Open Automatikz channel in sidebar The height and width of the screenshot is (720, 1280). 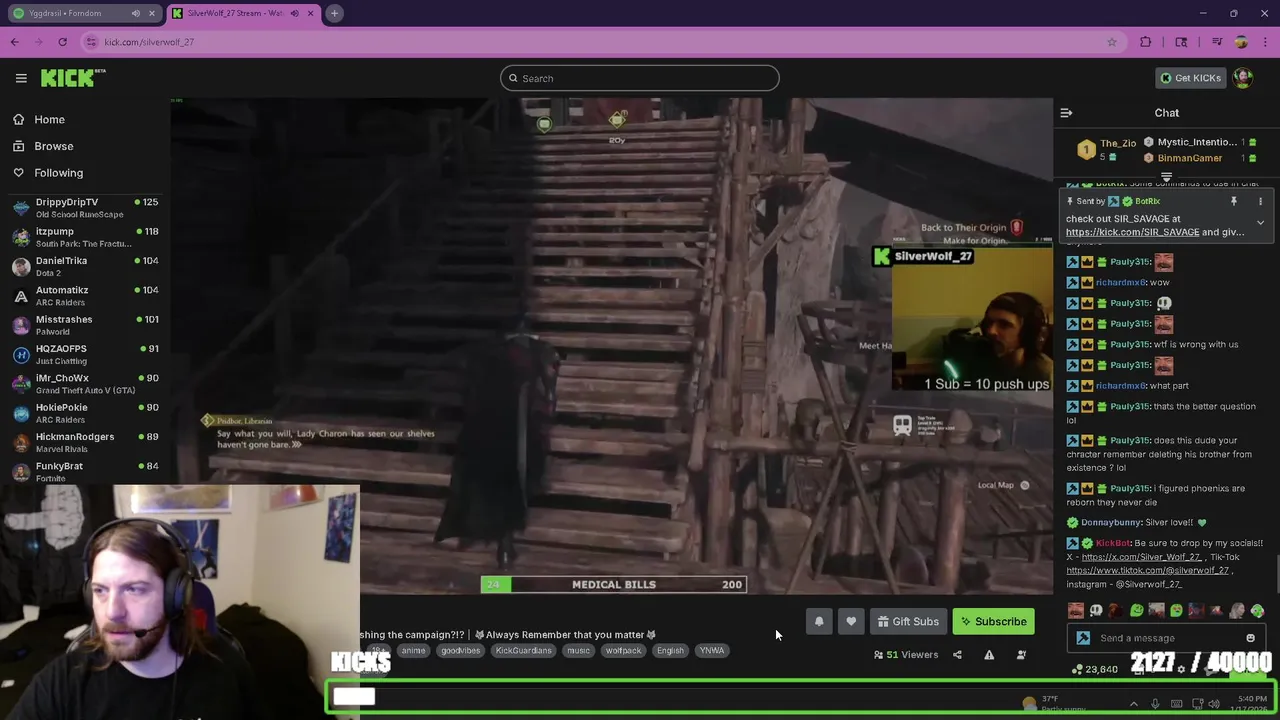85,295
